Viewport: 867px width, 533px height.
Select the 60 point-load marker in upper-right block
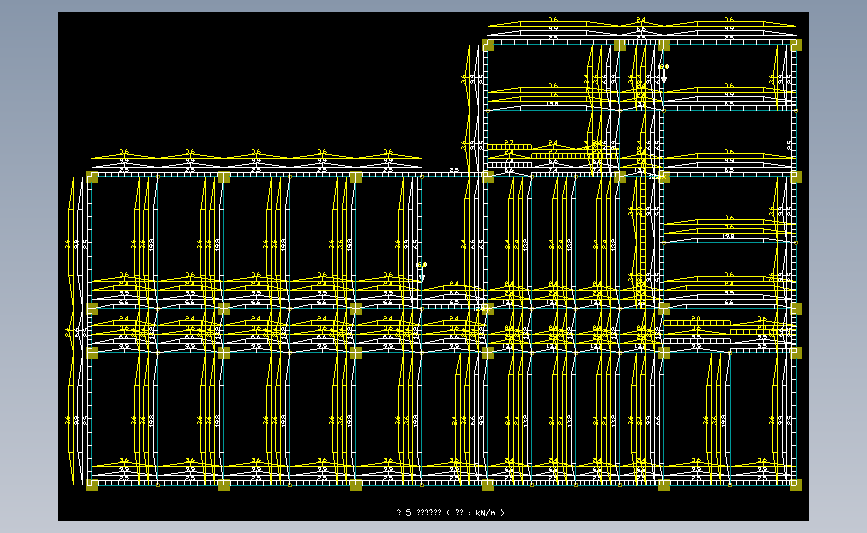(x=664, y=72)
